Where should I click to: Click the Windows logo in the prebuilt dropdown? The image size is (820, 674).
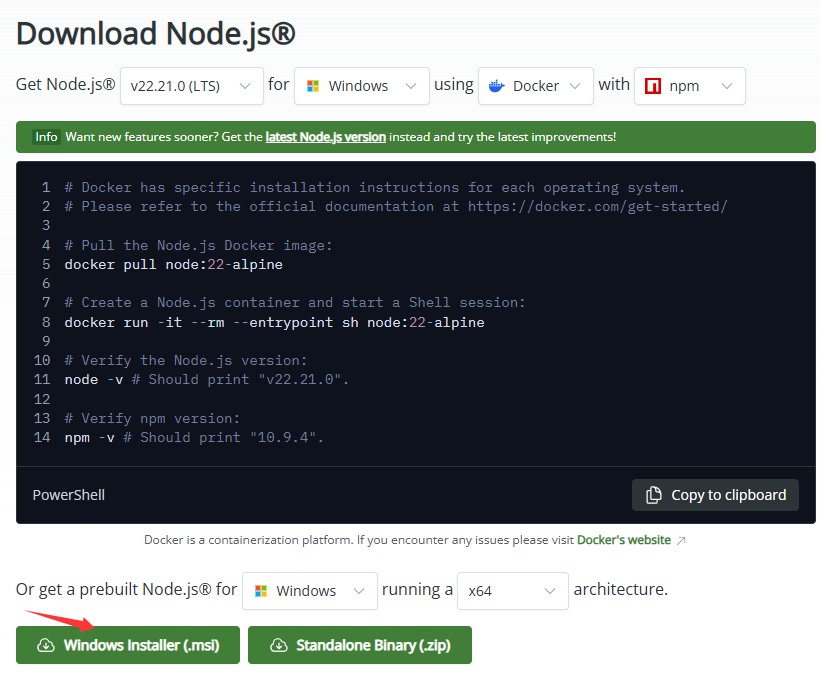261,591
